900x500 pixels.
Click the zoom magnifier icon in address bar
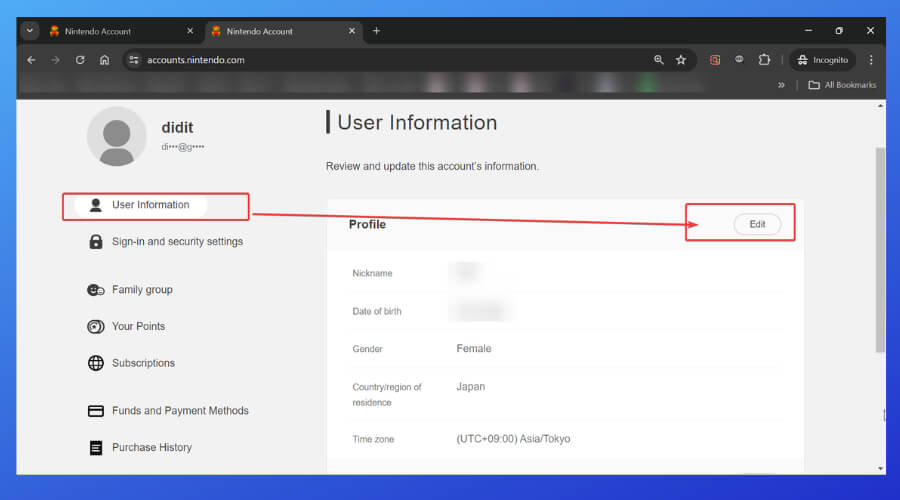[658, 60]
